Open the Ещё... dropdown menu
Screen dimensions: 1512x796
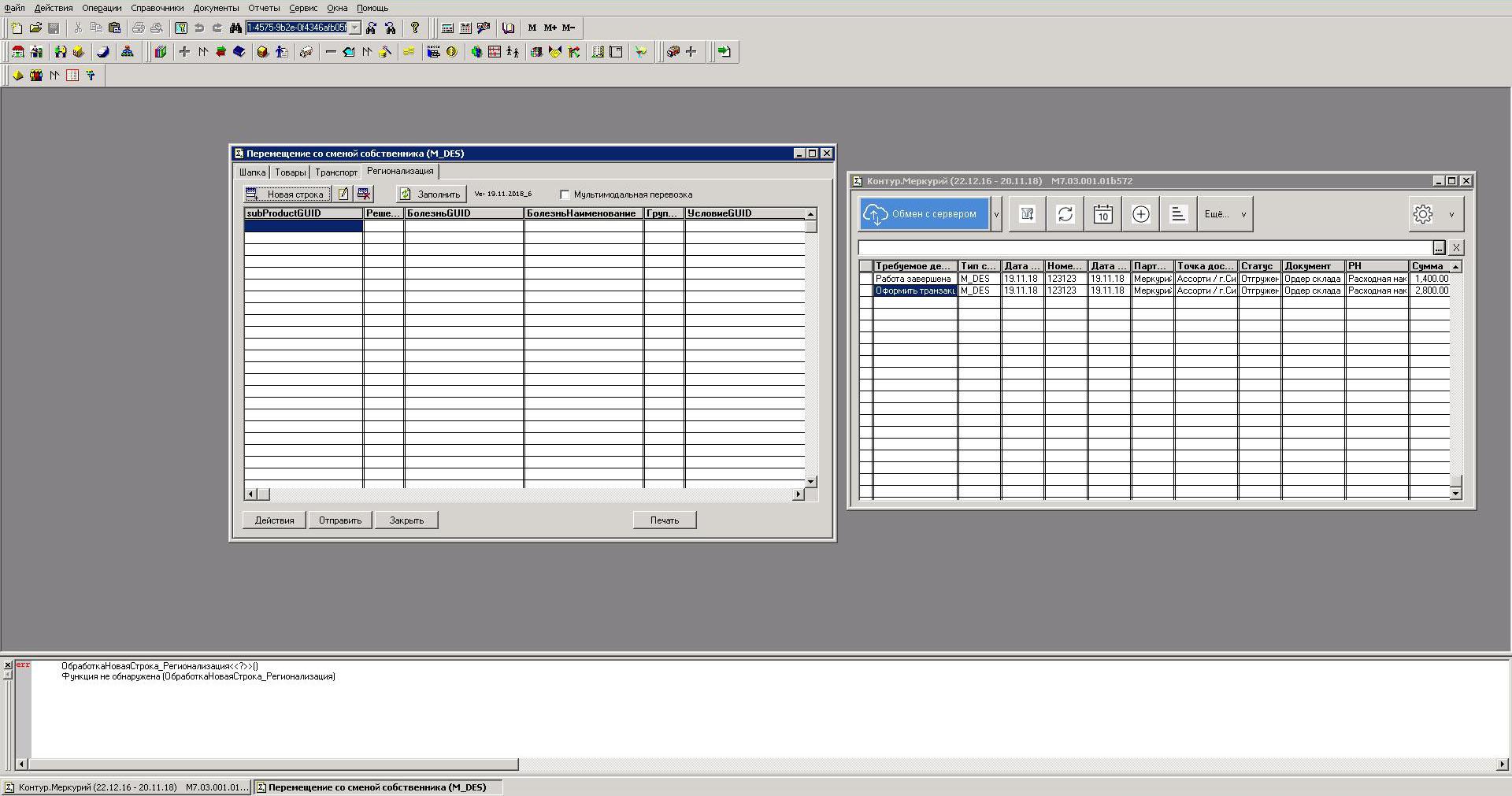point(1225,214)
